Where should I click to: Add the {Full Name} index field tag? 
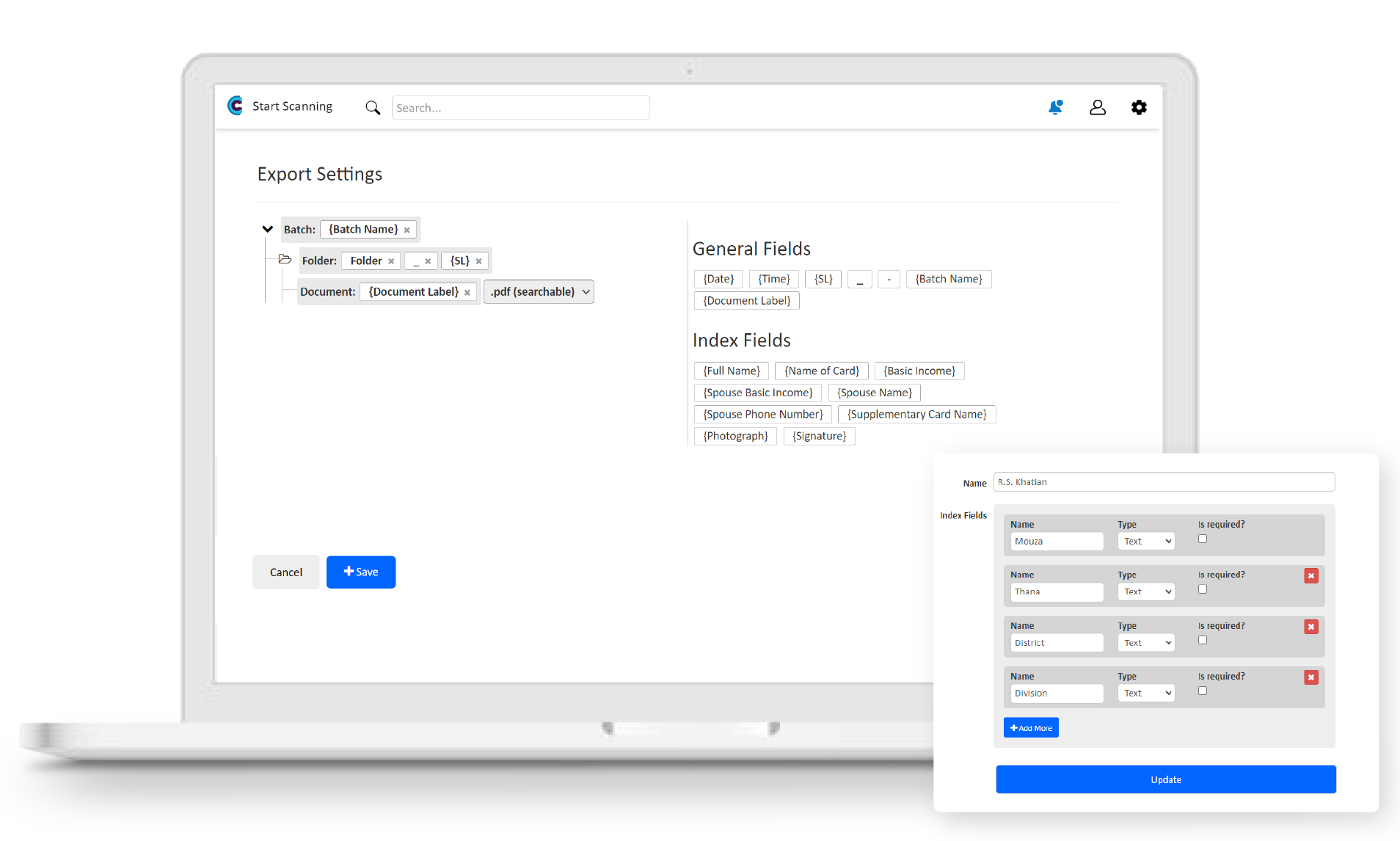tap(732, 371)
